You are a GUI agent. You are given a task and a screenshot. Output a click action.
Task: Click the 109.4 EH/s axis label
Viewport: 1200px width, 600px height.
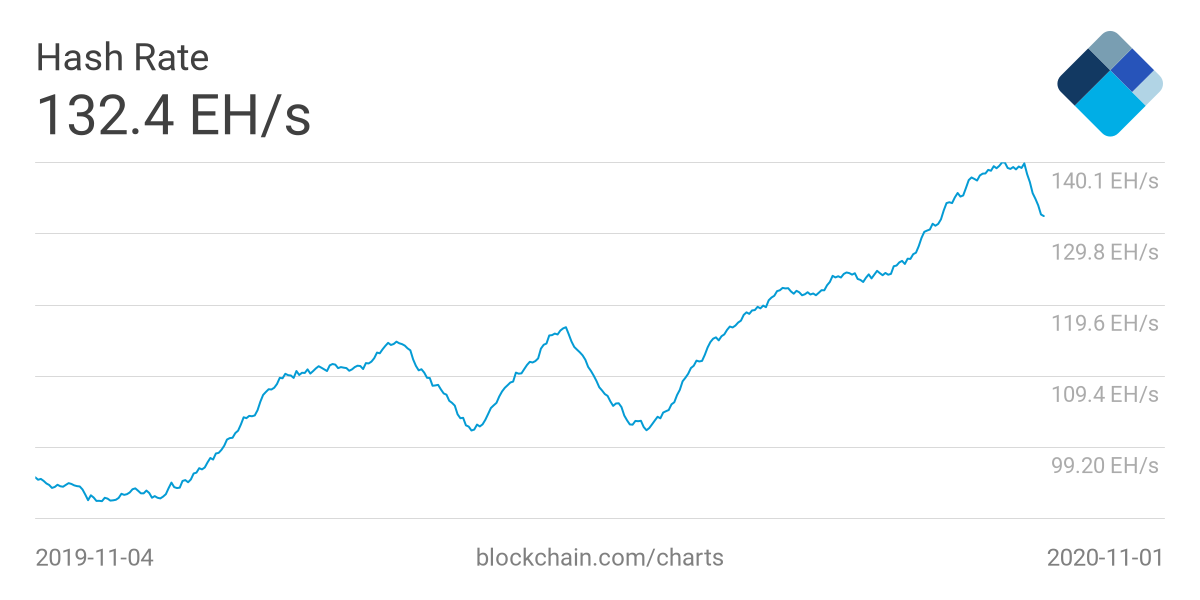(x=1104, y=394)
